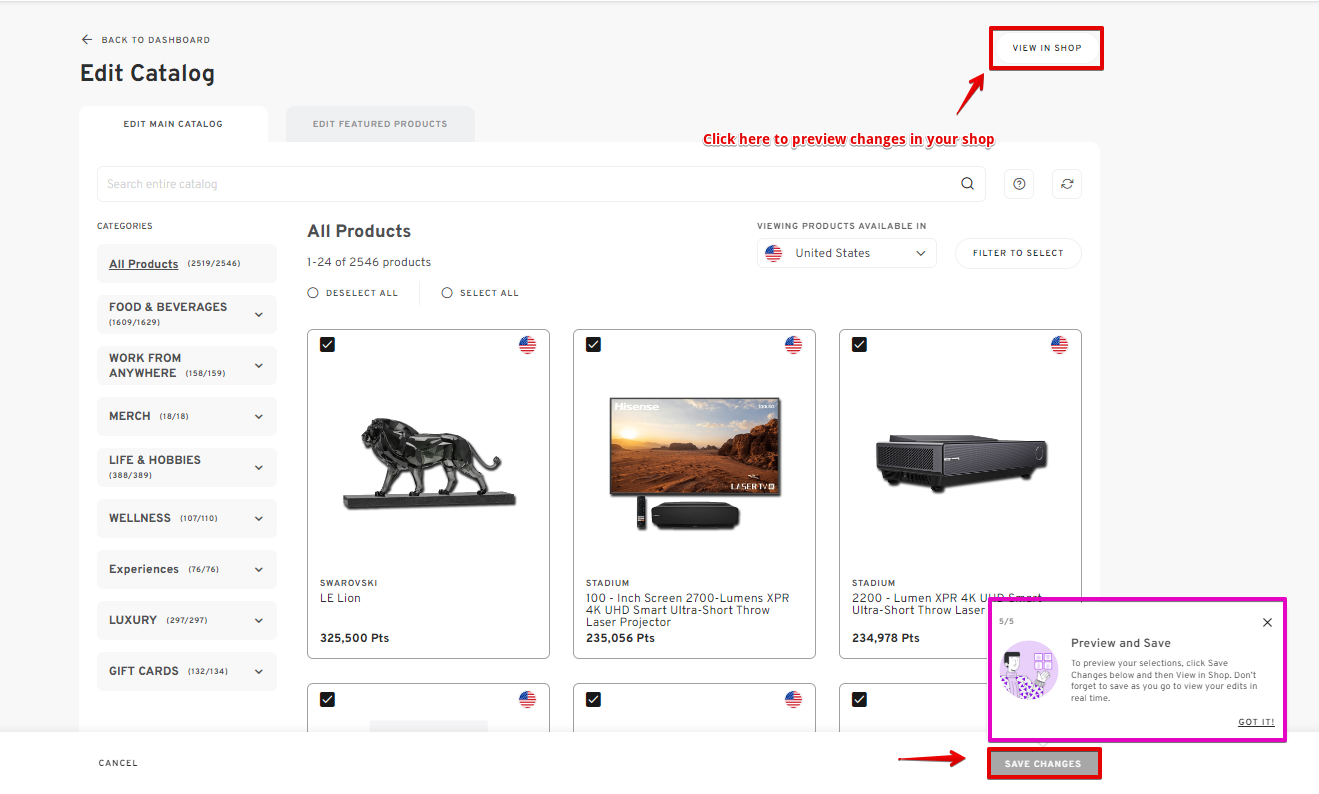Click the 1-24 of 2546 products text

click(369, 262)
